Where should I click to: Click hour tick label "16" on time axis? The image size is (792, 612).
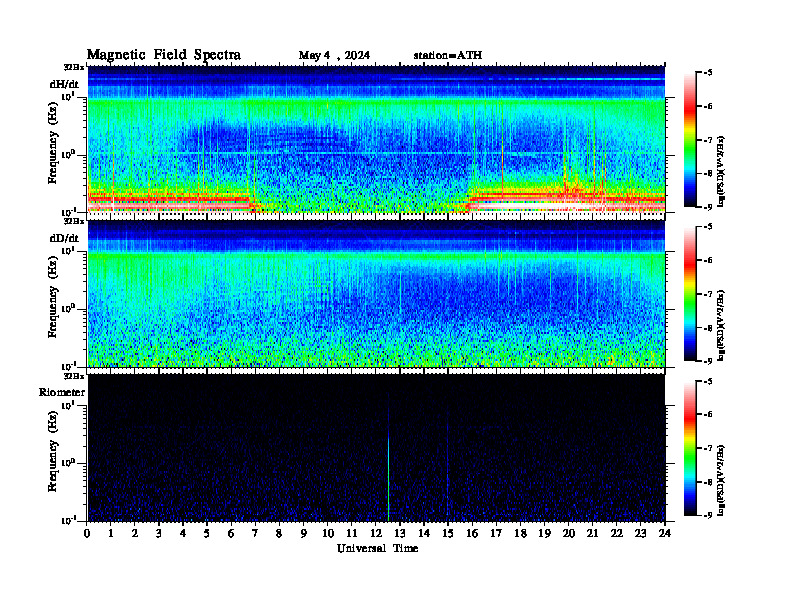click(472, 534)
